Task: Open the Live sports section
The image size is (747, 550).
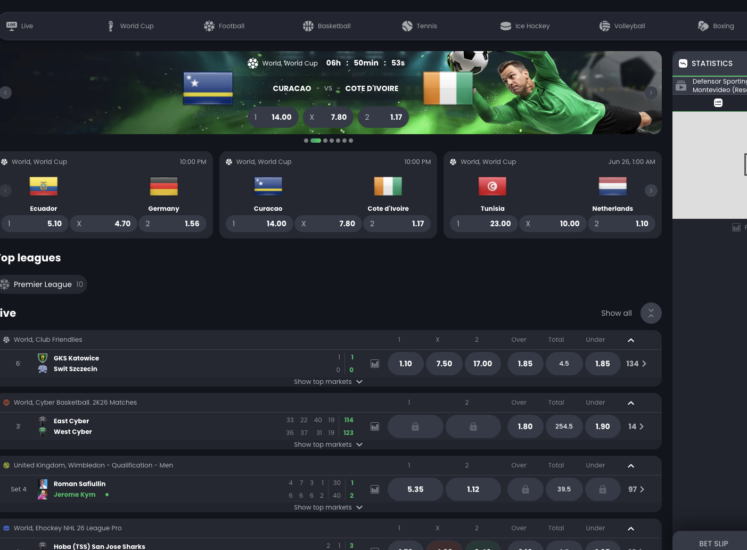Action: tap(20, 26)
